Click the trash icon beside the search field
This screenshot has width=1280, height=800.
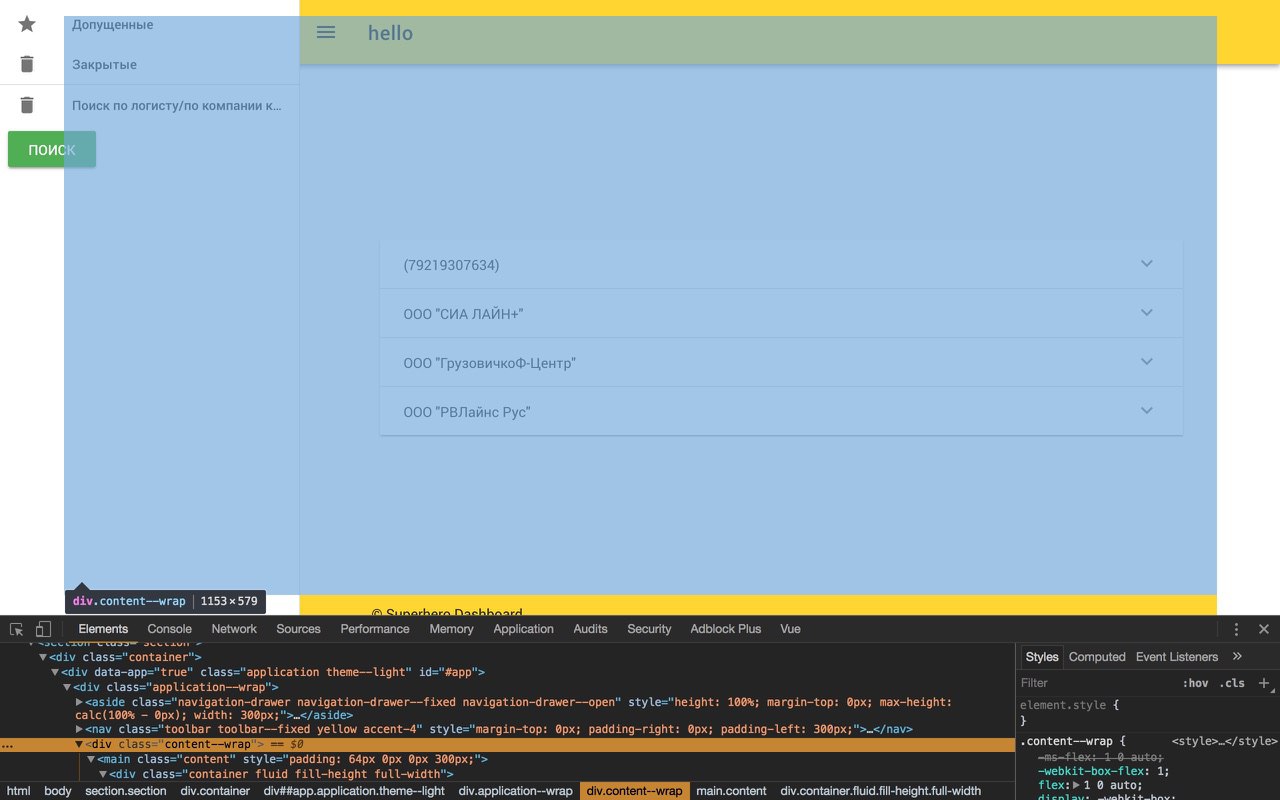pyautogui.click(x=27, y=105)
